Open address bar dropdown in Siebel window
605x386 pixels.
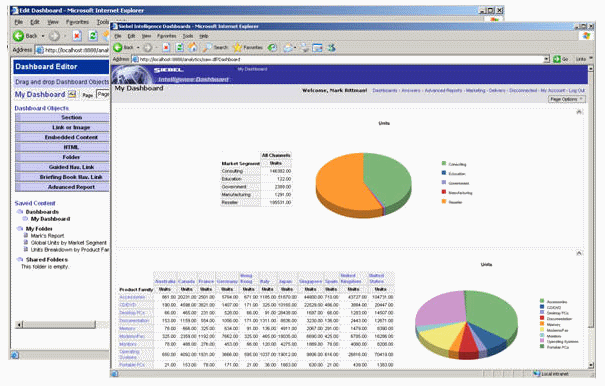tap(546, 59)
